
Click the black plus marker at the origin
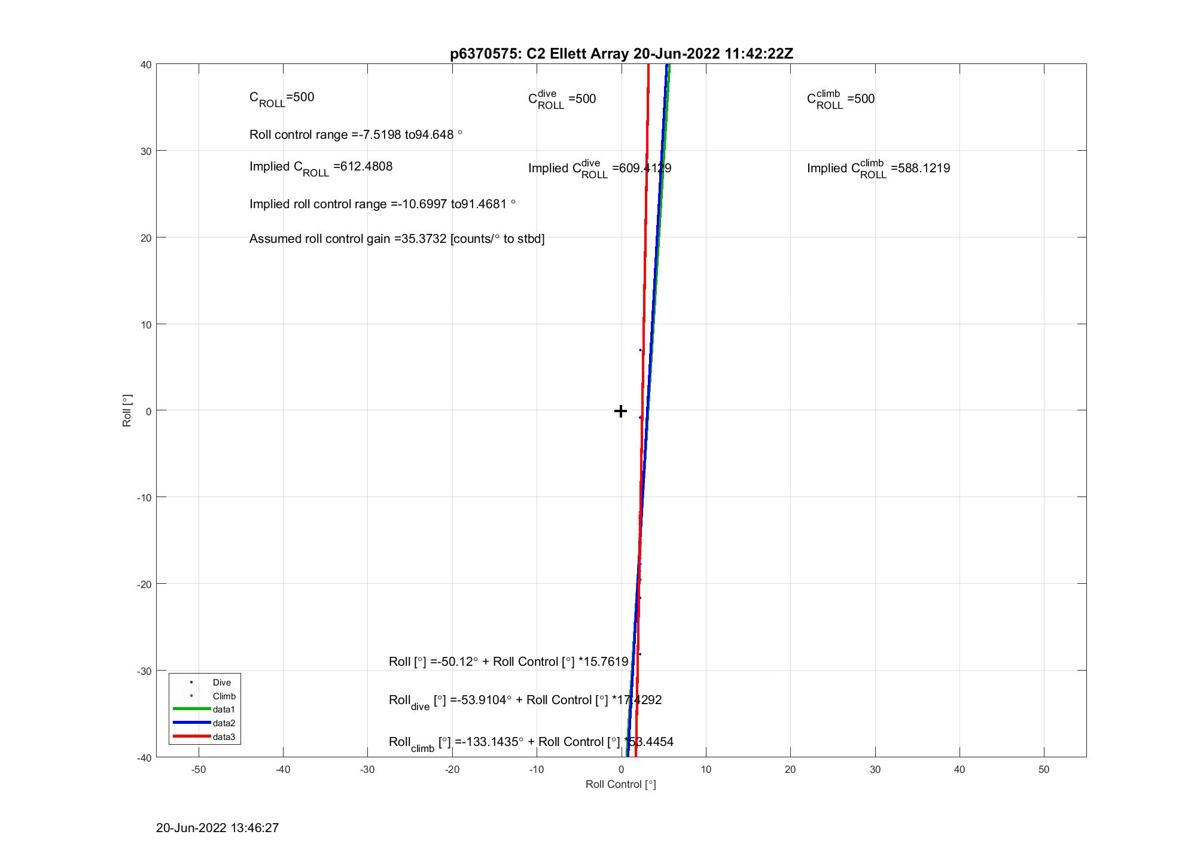click(620, 411)
